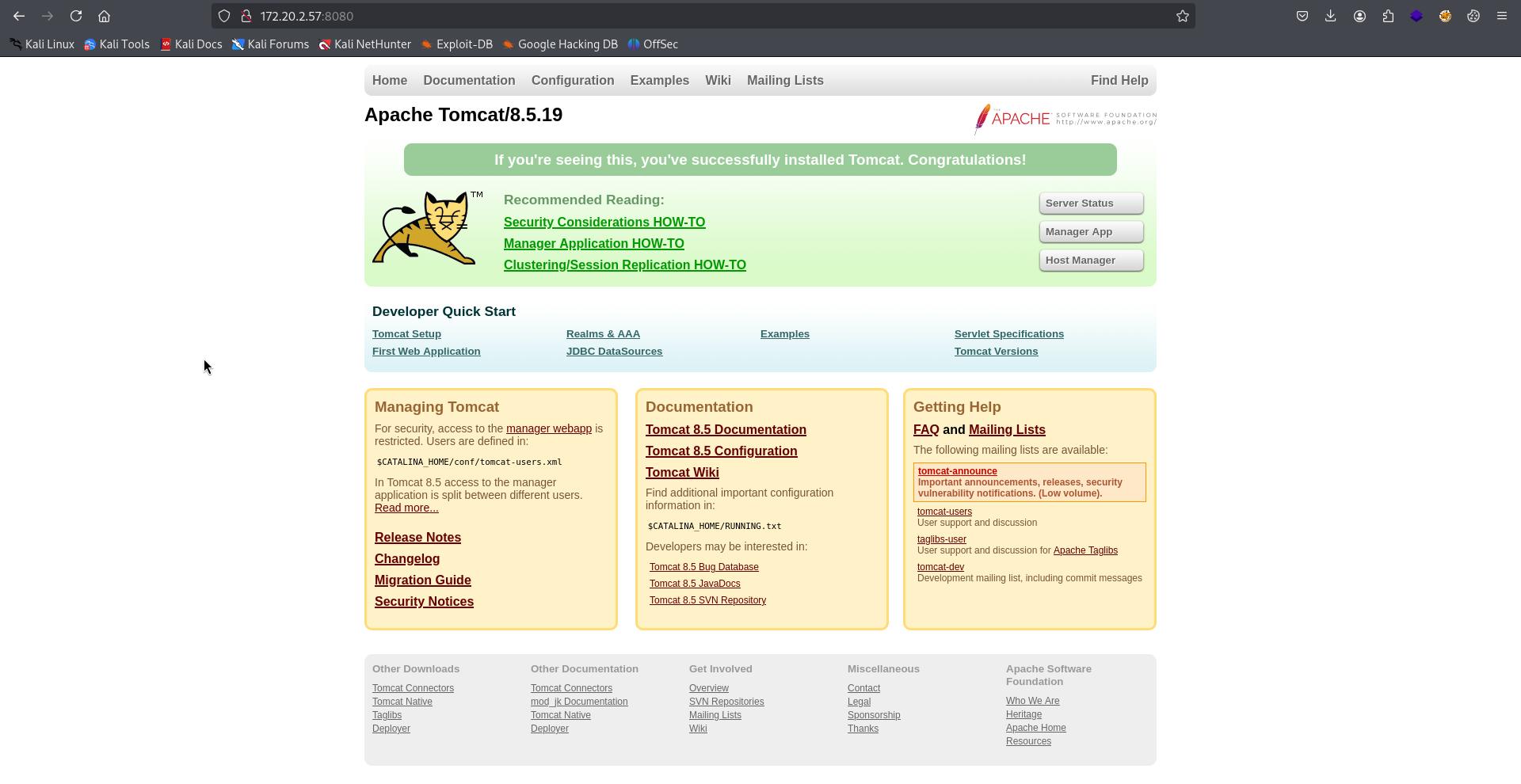Go to the browser Home page

(x=104, y=16)
